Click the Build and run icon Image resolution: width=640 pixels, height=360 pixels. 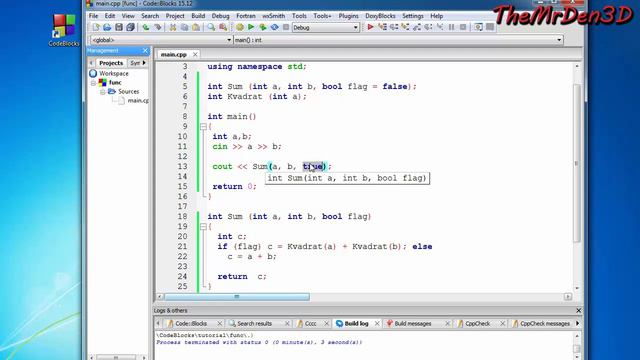click(263, 27)
